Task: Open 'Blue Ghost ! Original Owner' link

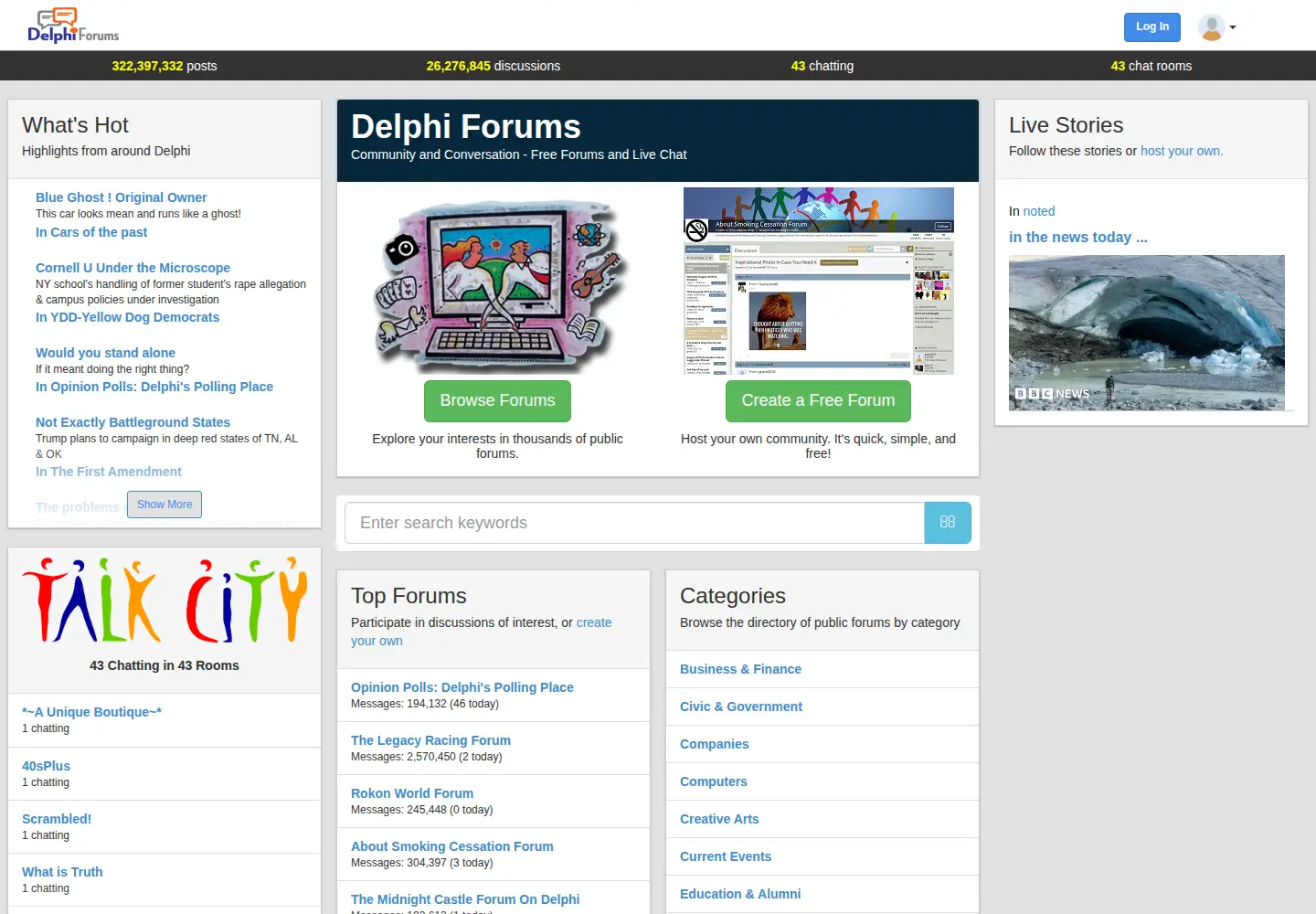Action: [x=121, y=197]
